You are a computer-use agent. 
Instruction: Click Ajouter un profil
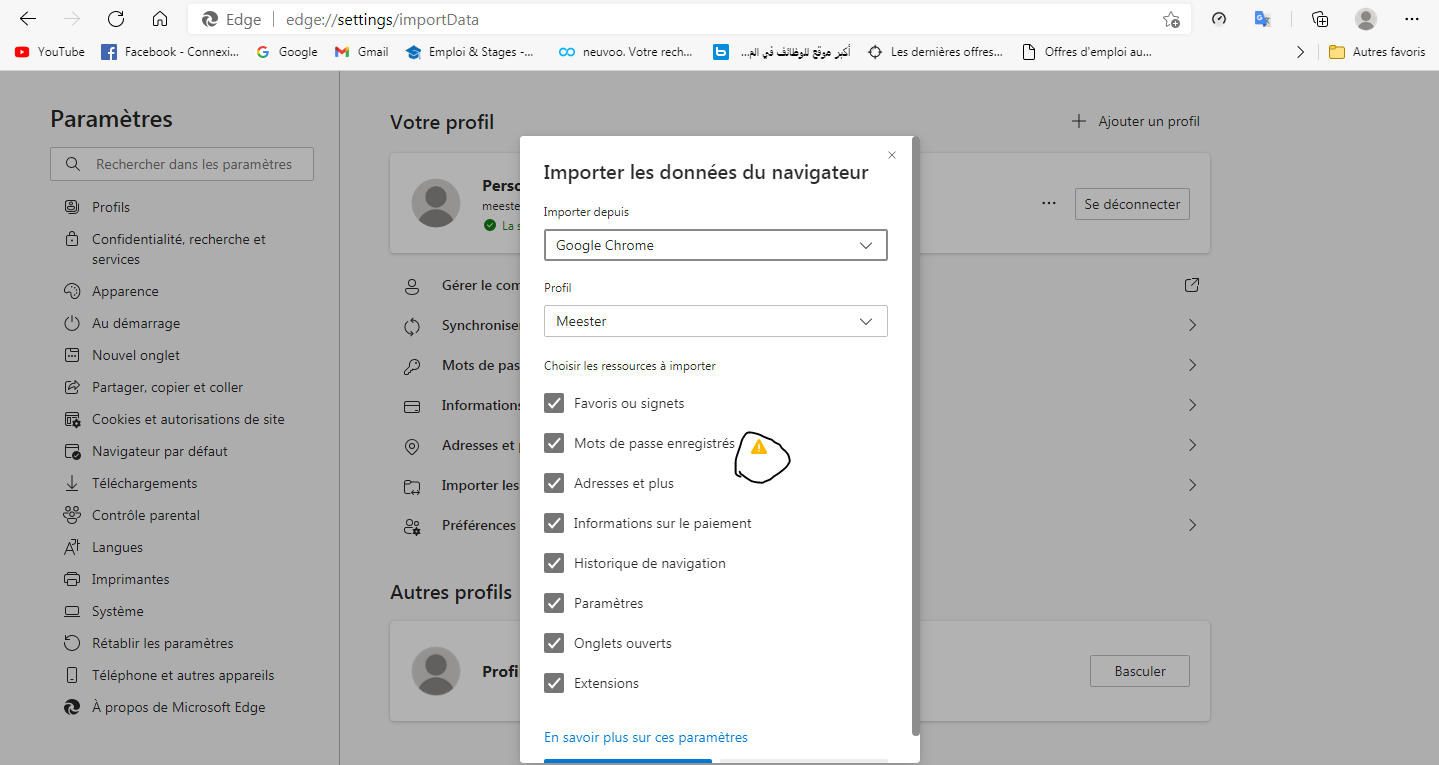point(1135,121)
